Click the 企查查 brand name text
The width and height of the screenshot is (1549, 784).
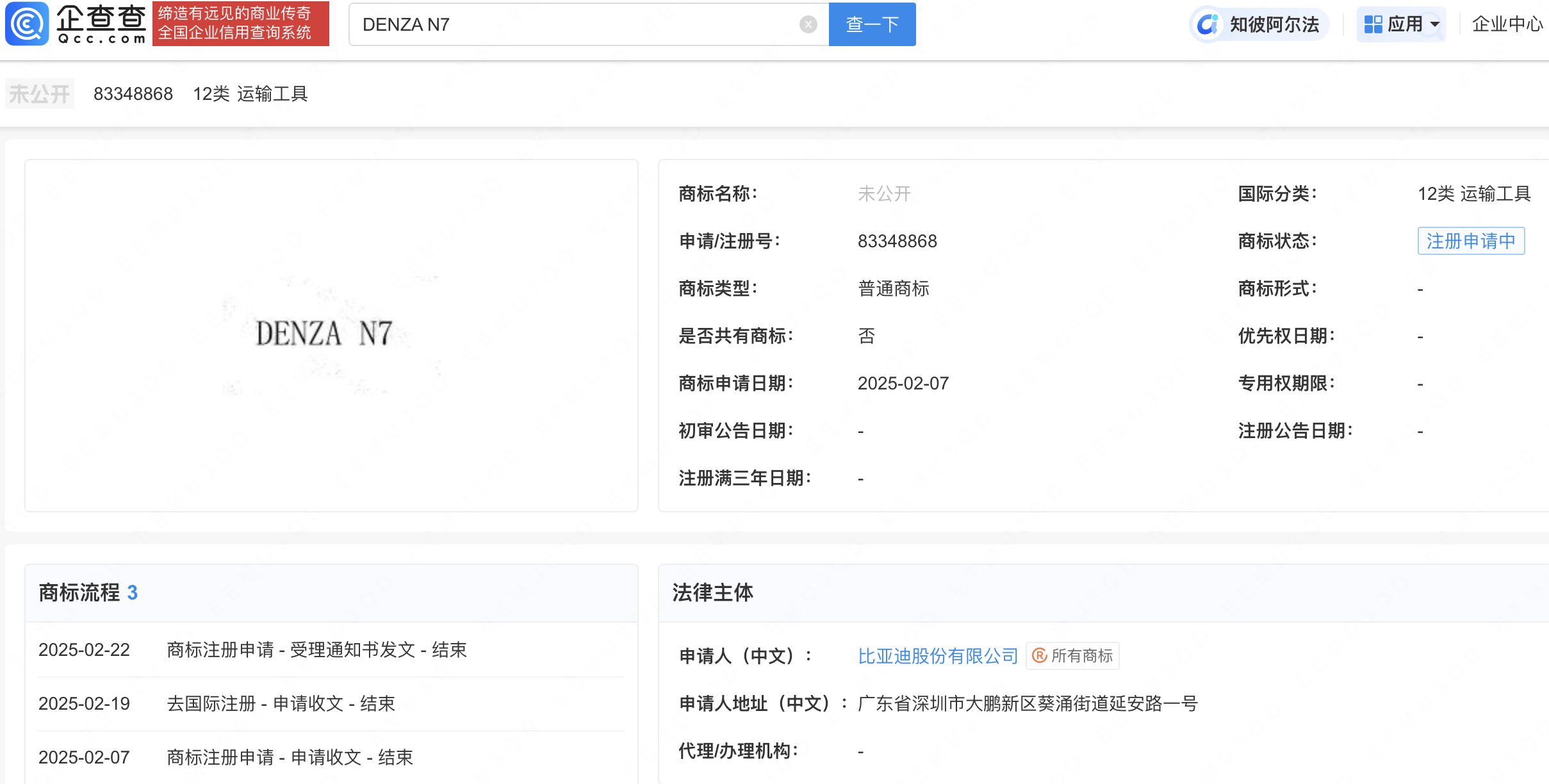point(101,19)
